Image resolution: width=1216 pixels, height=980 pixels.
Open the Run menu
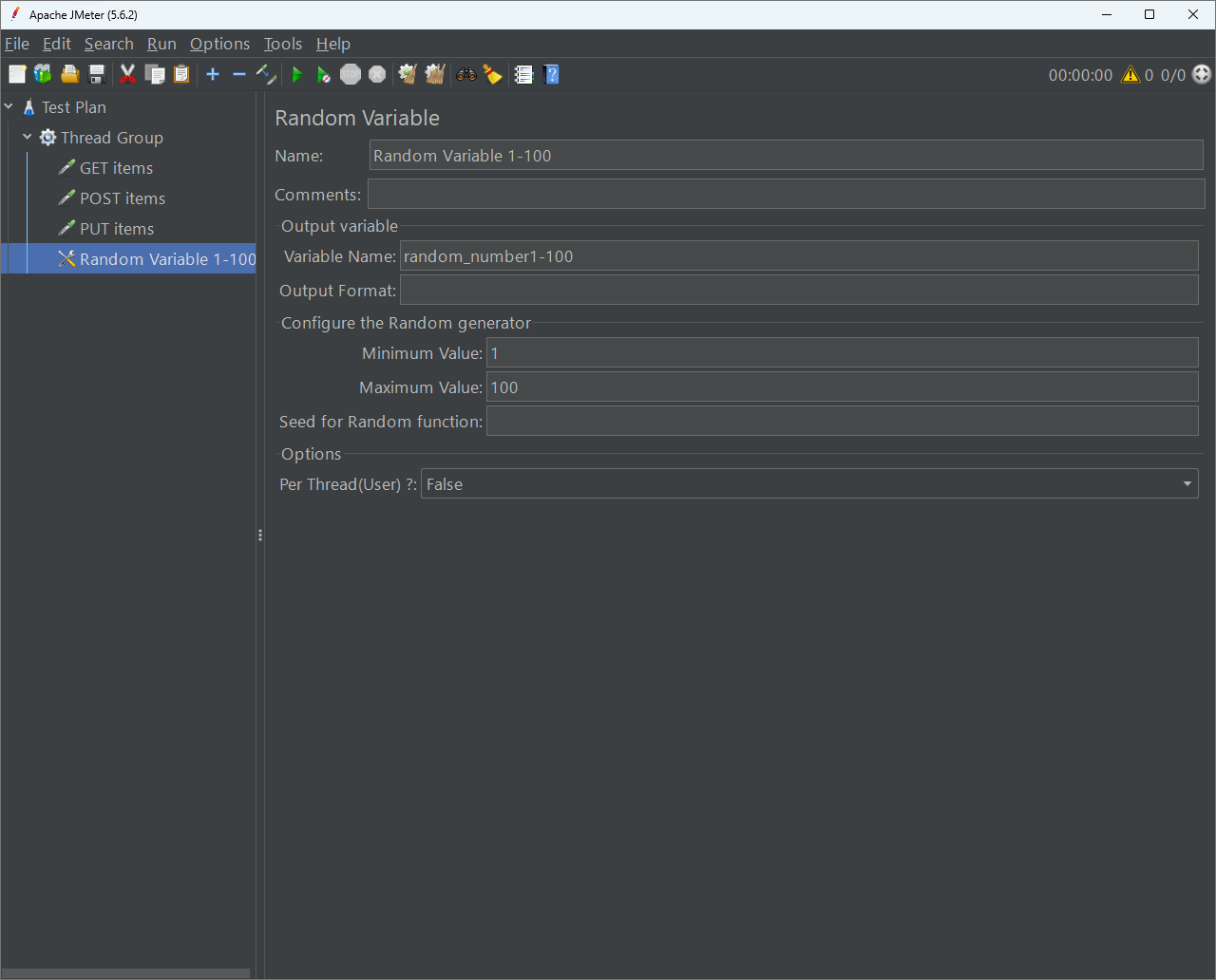[161, 44]
